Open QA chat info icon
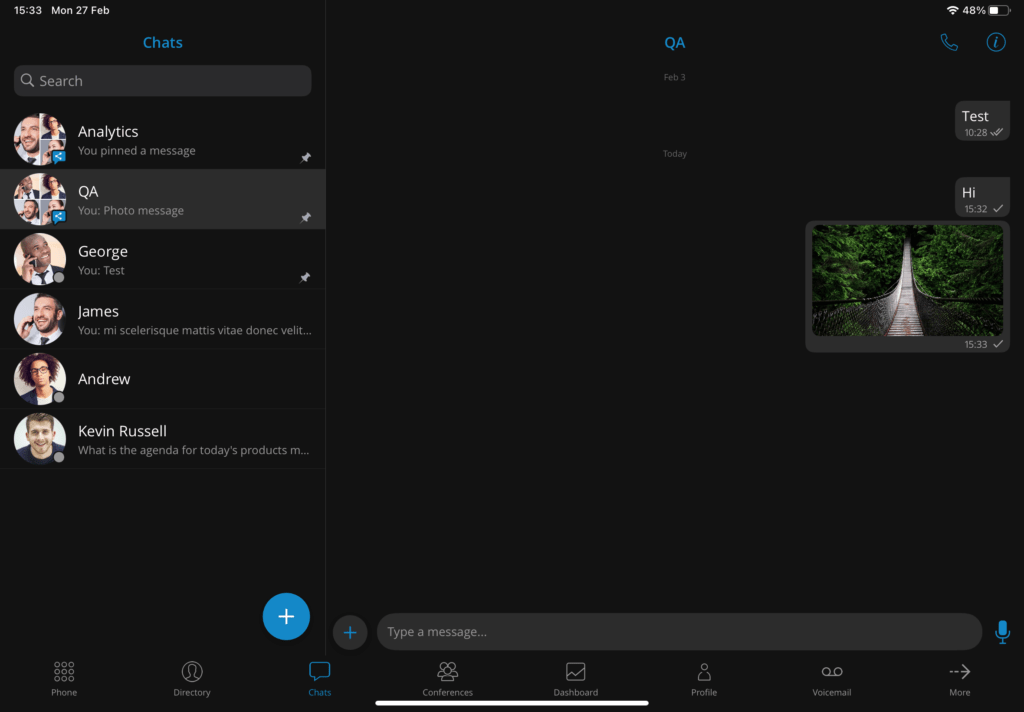This screenshot has width=1024, height=712. (x=995, y=42)
